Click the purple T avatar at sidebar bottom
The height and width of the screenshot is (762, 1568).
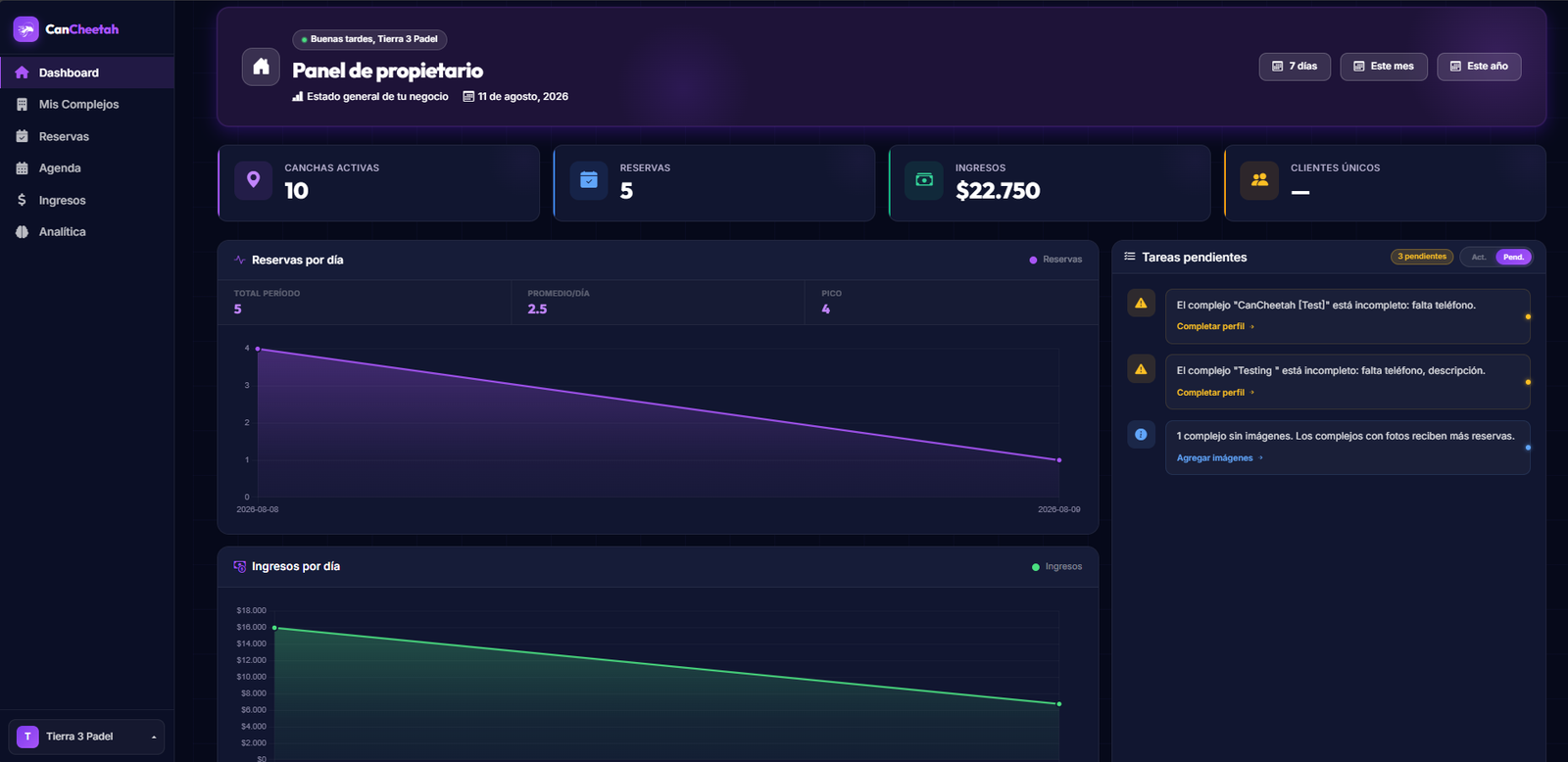(27, 737)
